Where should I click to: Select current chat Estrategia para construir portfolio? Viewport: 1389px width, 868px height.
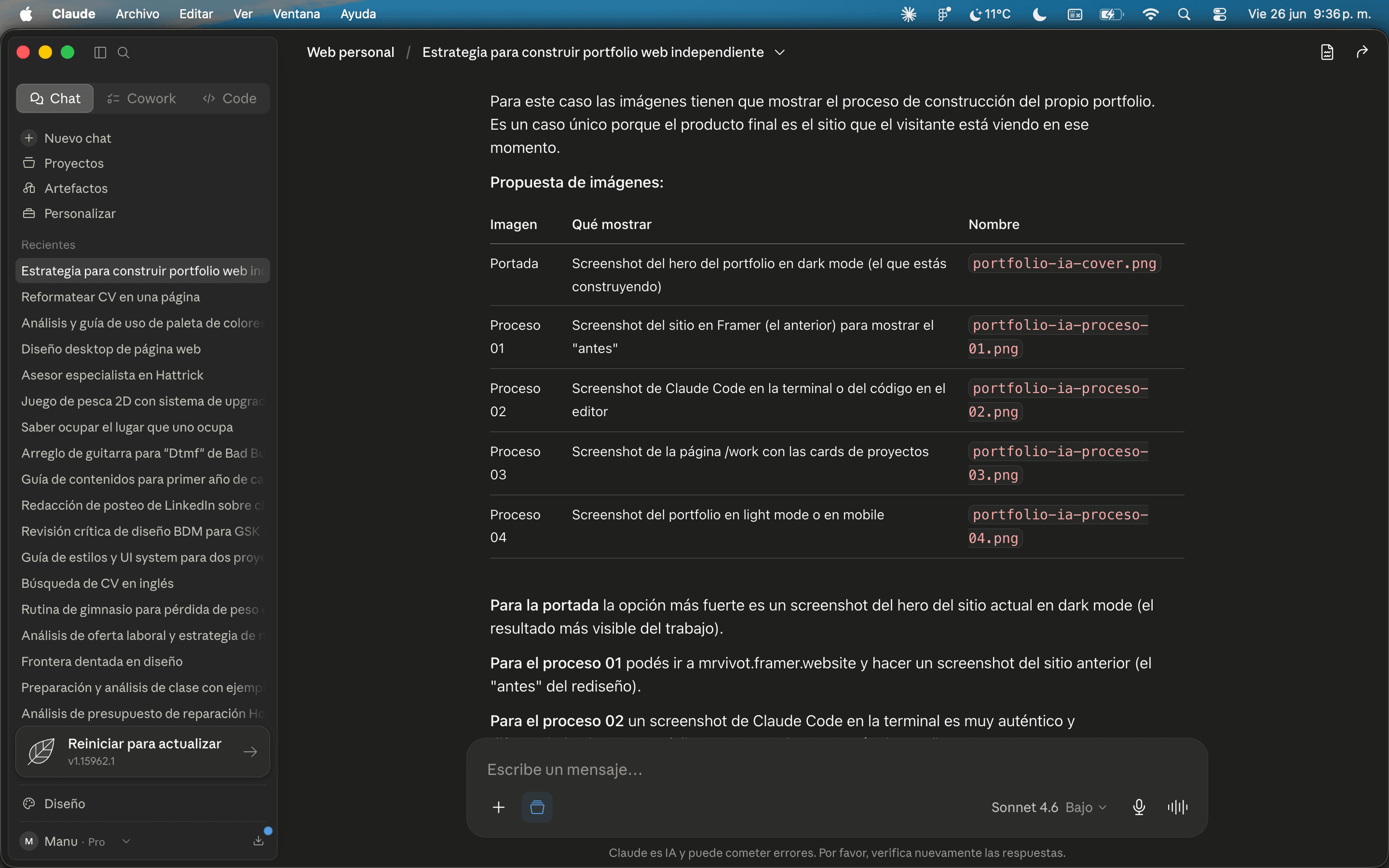click(142, 271)
